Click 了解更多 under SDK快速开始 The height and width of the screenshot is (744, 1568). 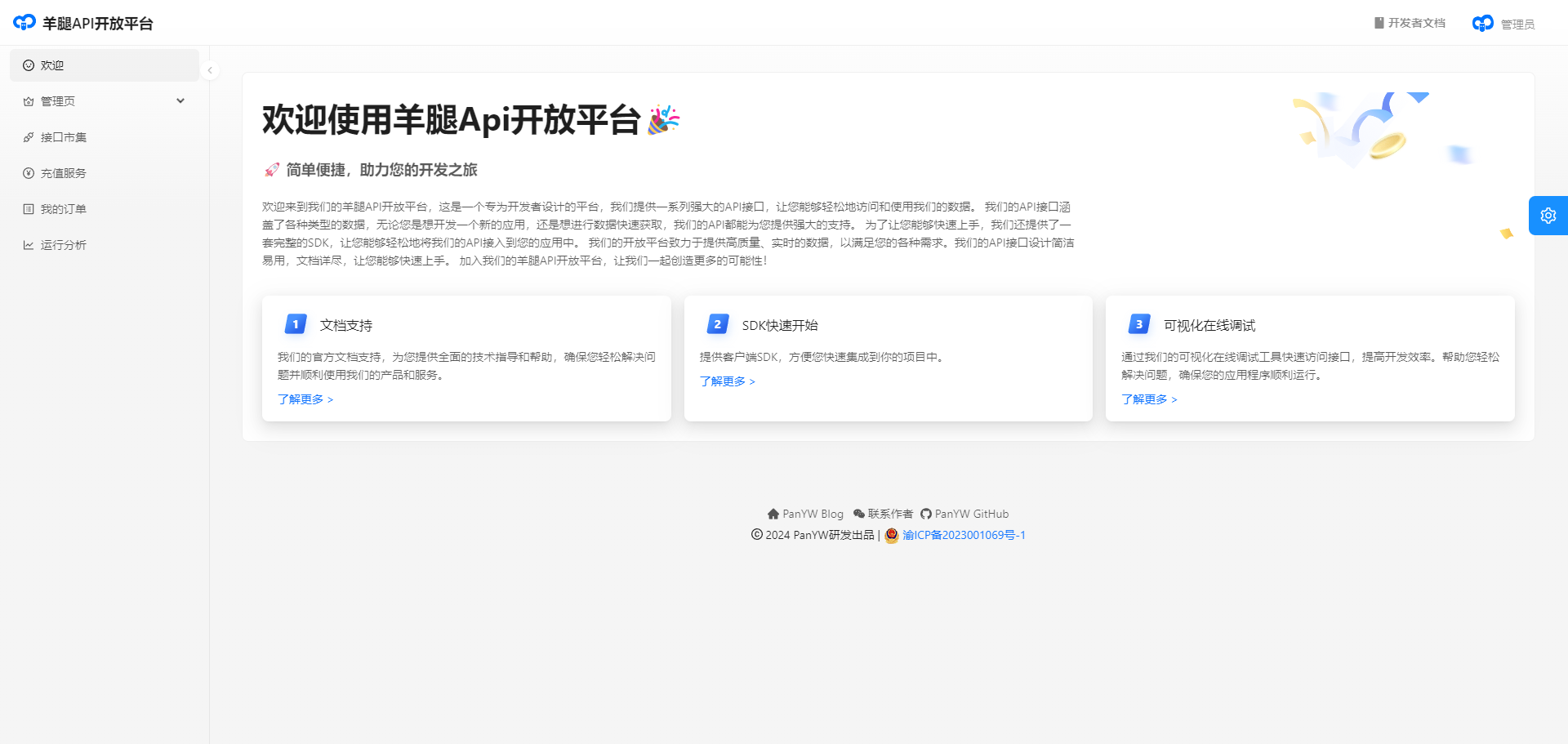click(727, 381)
